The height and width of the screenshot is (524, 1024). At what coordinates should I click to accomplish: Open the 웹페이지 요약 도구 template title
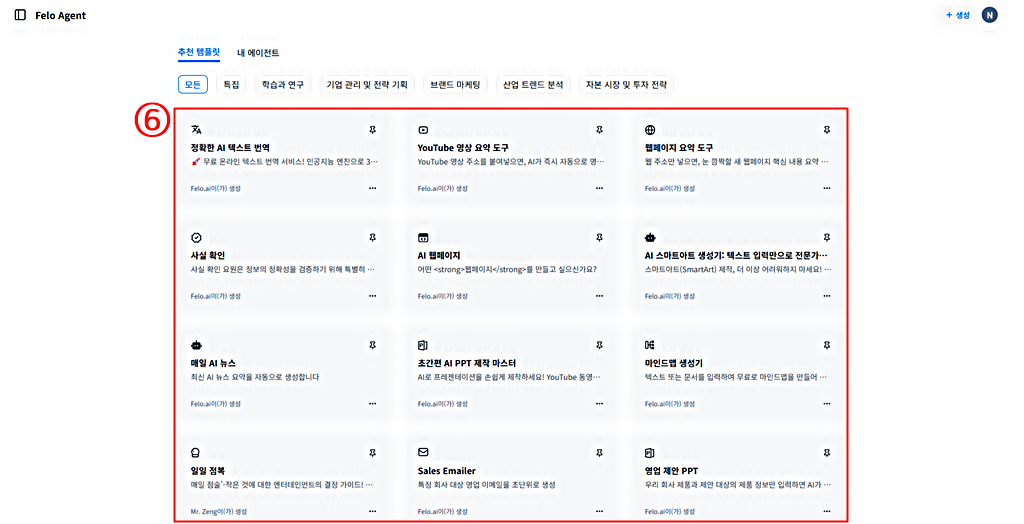(679, 148)
